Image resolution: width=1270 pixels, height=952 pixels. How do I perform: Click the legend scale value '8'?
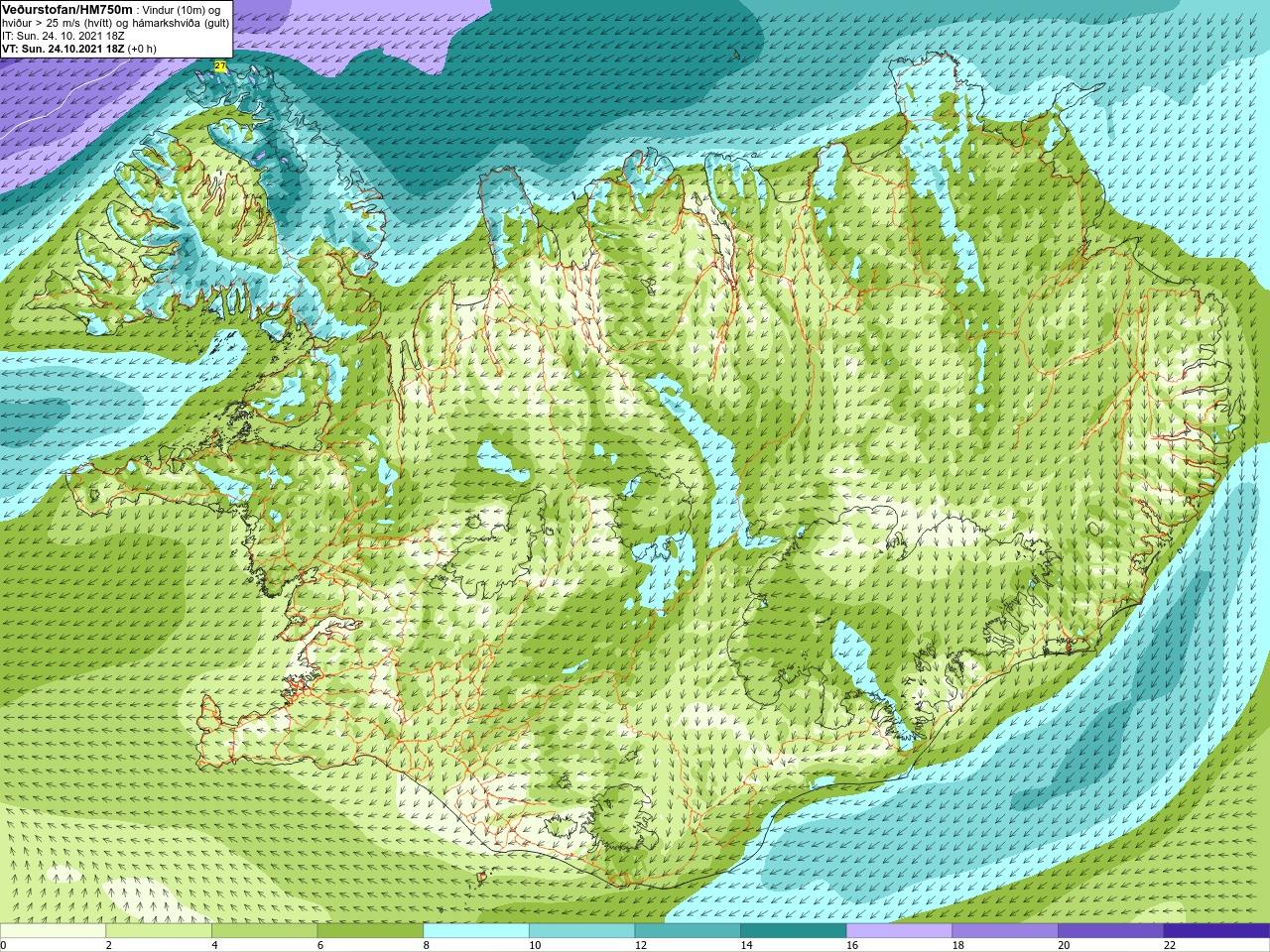427,945
